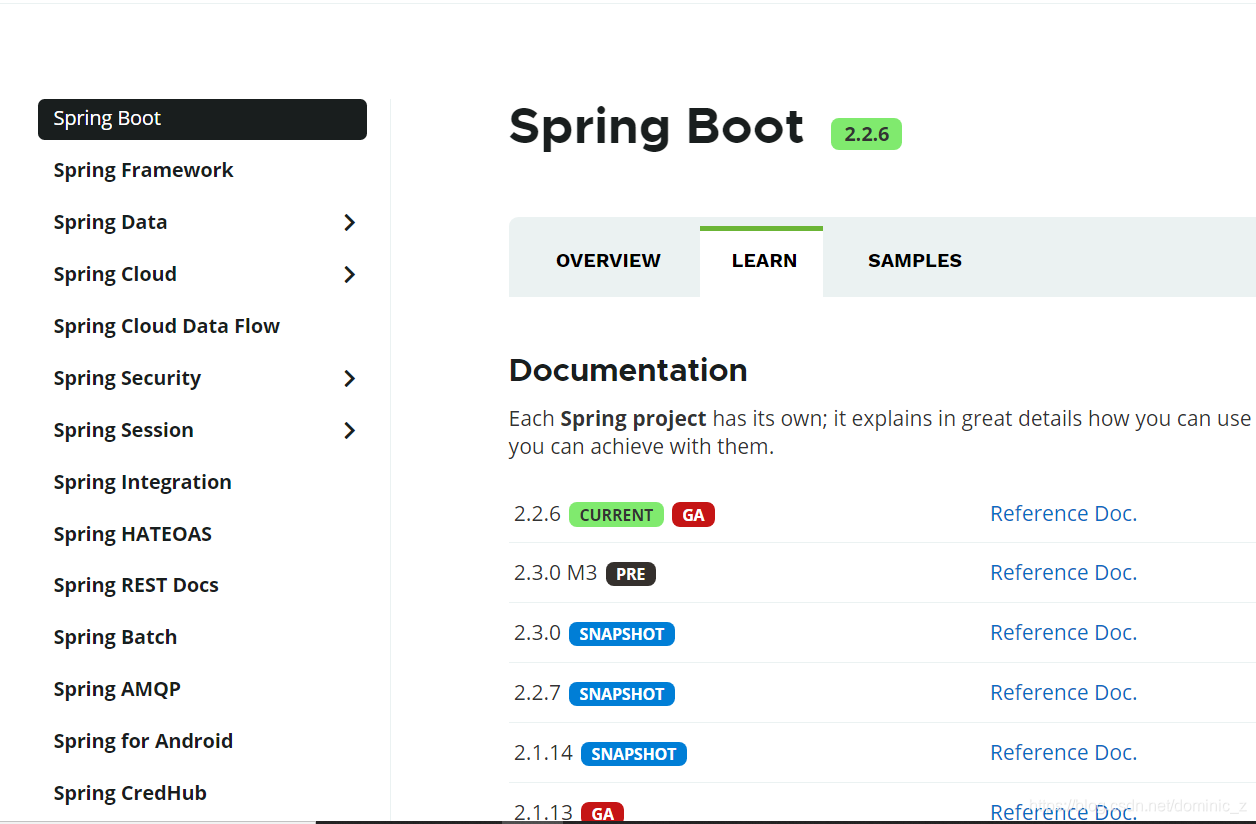The image size is (1256, 824).
Task: Click the GA badge on 2.1.13
Action: (602, 813)
